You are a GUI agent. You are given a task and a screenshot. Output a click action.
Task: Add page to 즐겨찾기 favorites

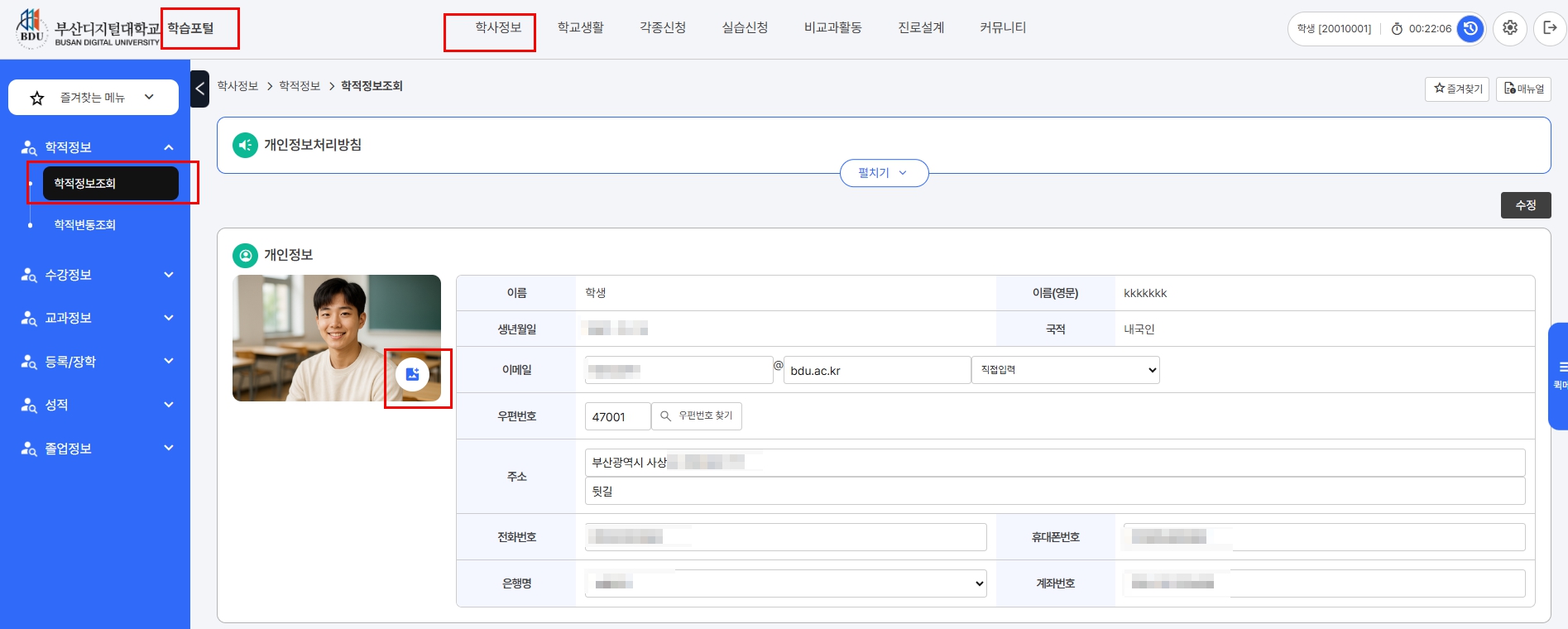tap(1457, 89)
